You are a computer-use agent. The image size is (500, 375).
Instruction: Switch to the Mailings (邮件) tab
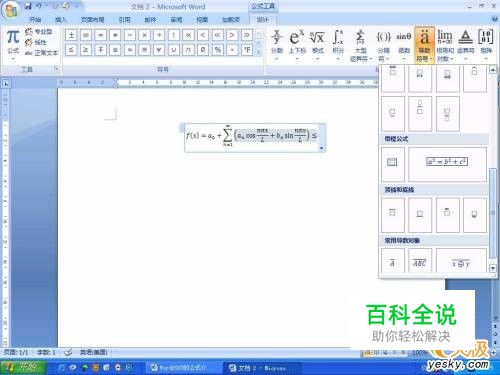click(150, 20)
